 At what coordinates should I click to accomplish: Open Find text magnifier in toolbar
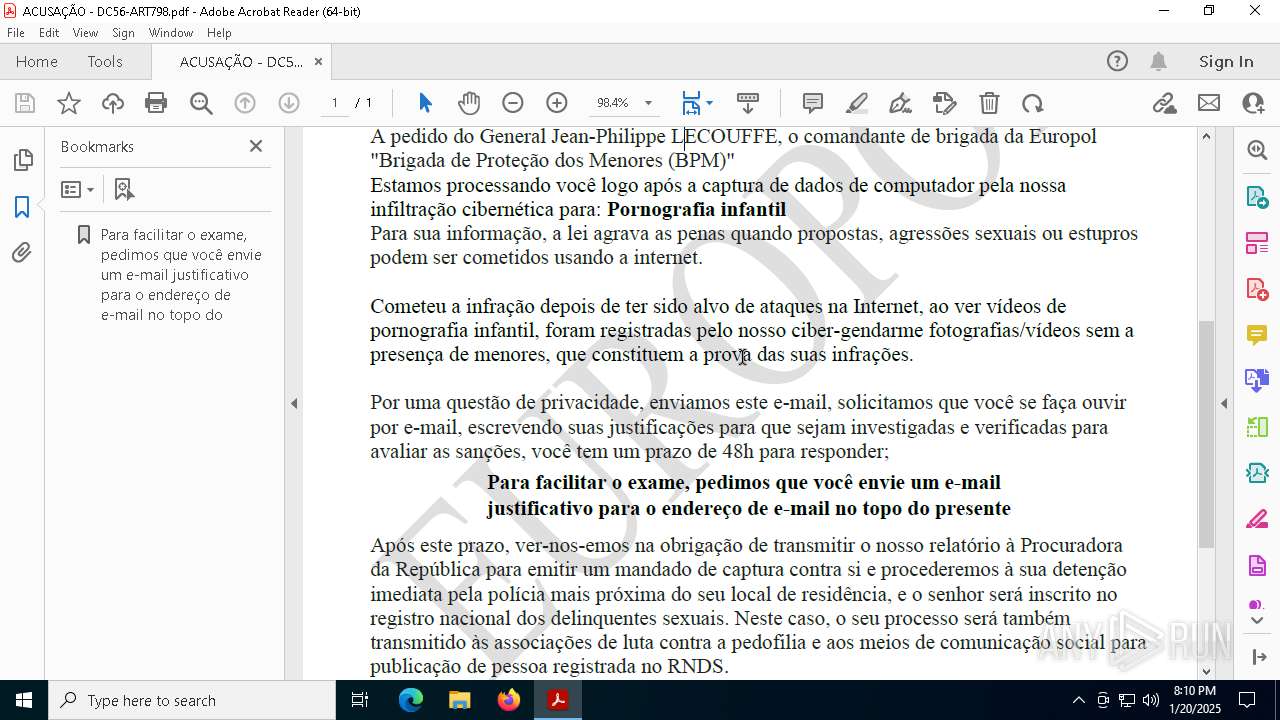click(201, 103)
